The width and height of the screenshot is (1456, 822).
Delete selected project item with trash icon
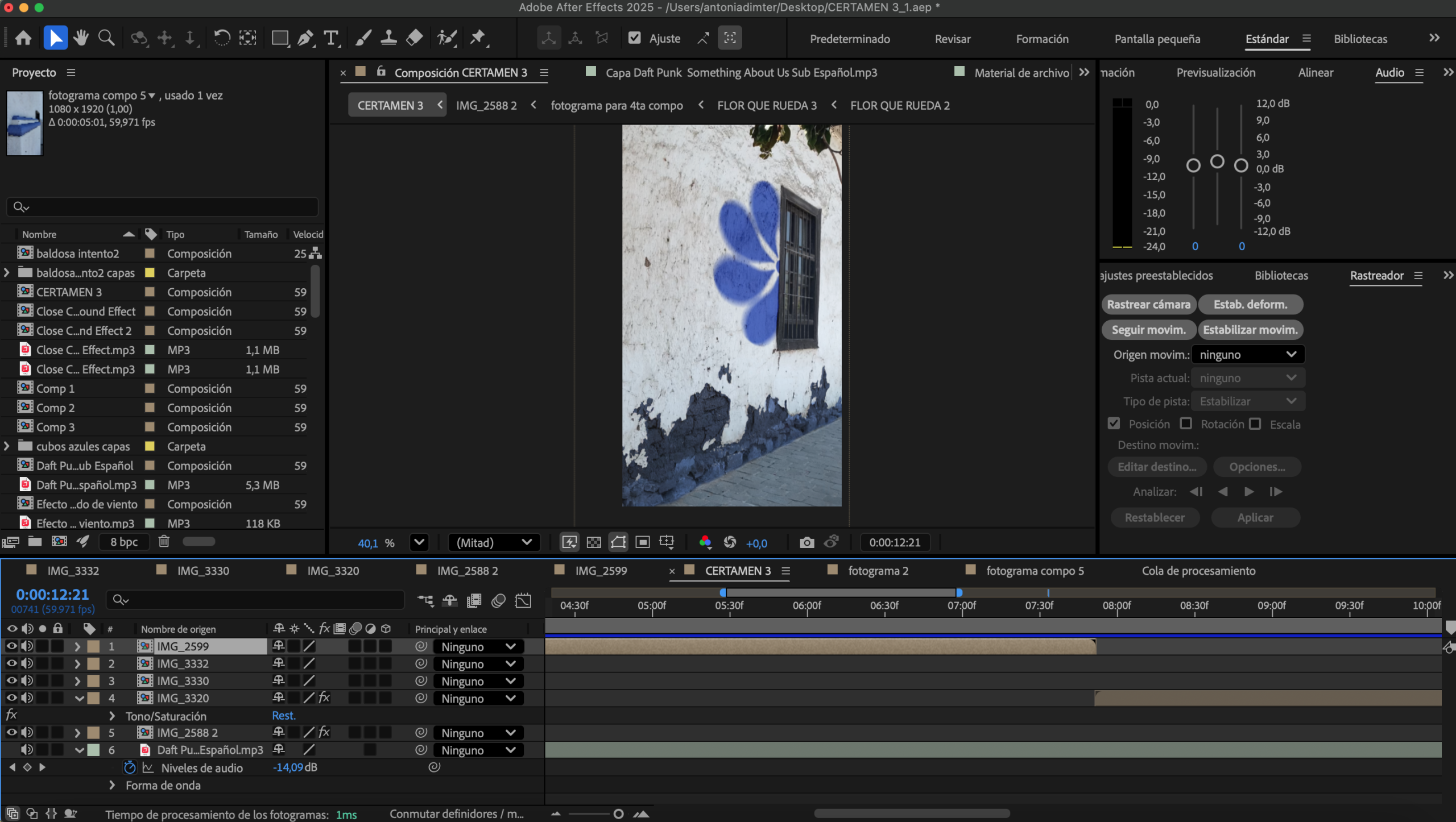[164, 541]
